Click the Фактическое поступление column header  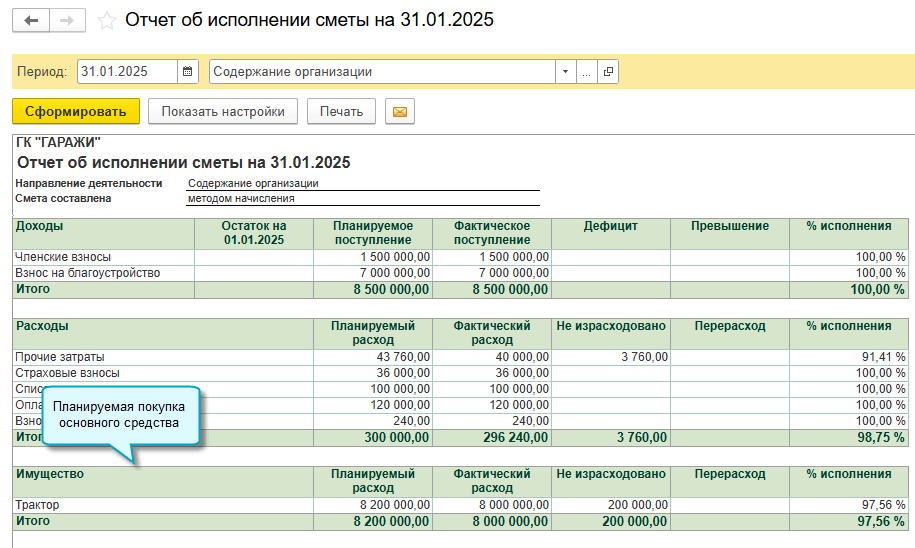click(492, 233)
